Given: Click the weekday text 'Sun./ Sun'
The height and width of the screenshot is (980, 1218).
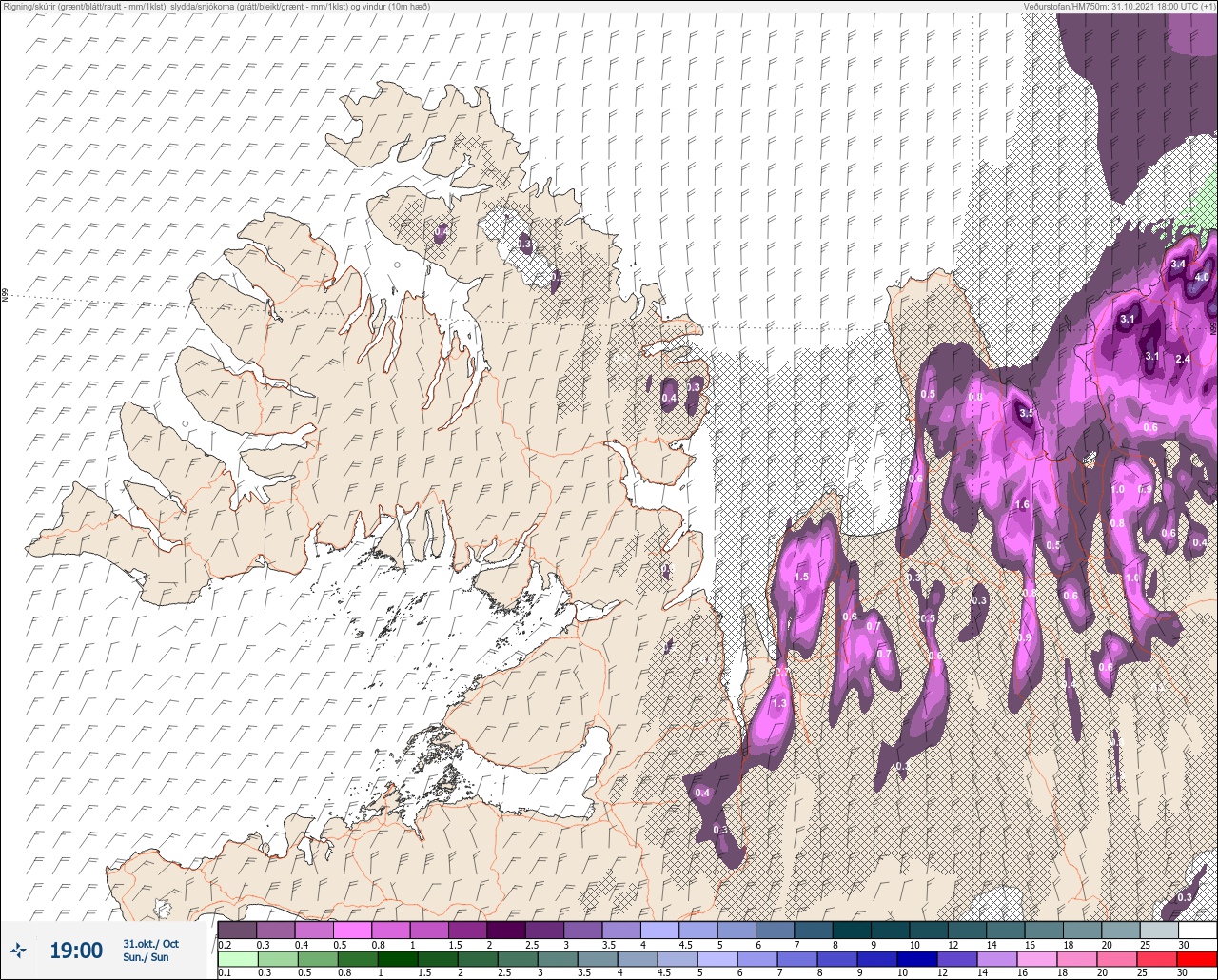Looking at the screenshot, I should point(146,957).
